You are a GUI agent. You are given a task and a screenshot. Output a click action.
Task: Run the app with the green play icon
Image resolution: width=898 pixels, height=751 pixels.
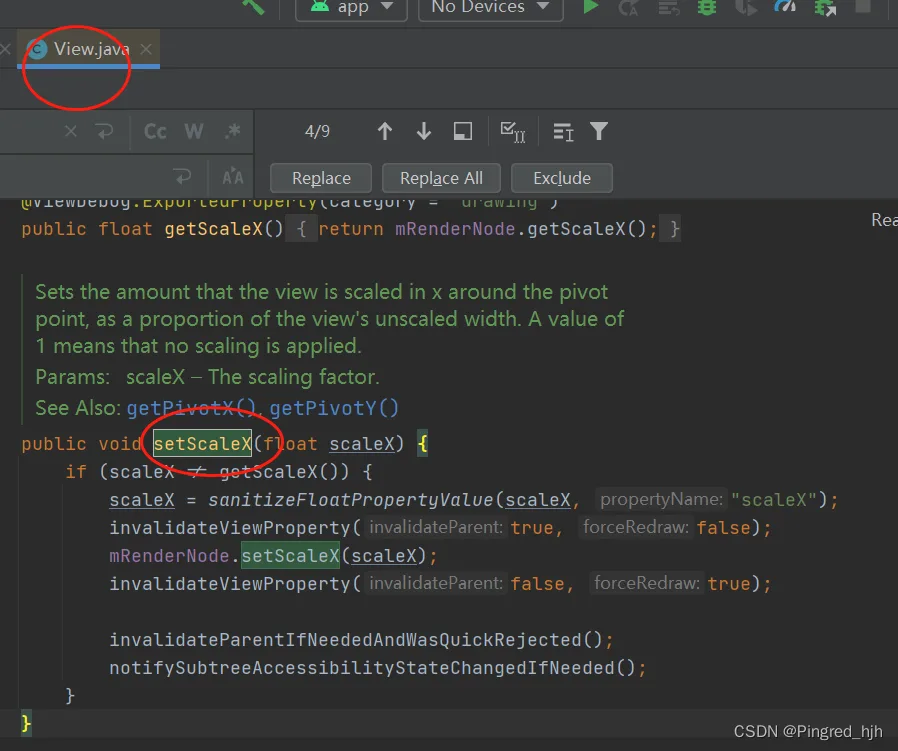[590, 7]
